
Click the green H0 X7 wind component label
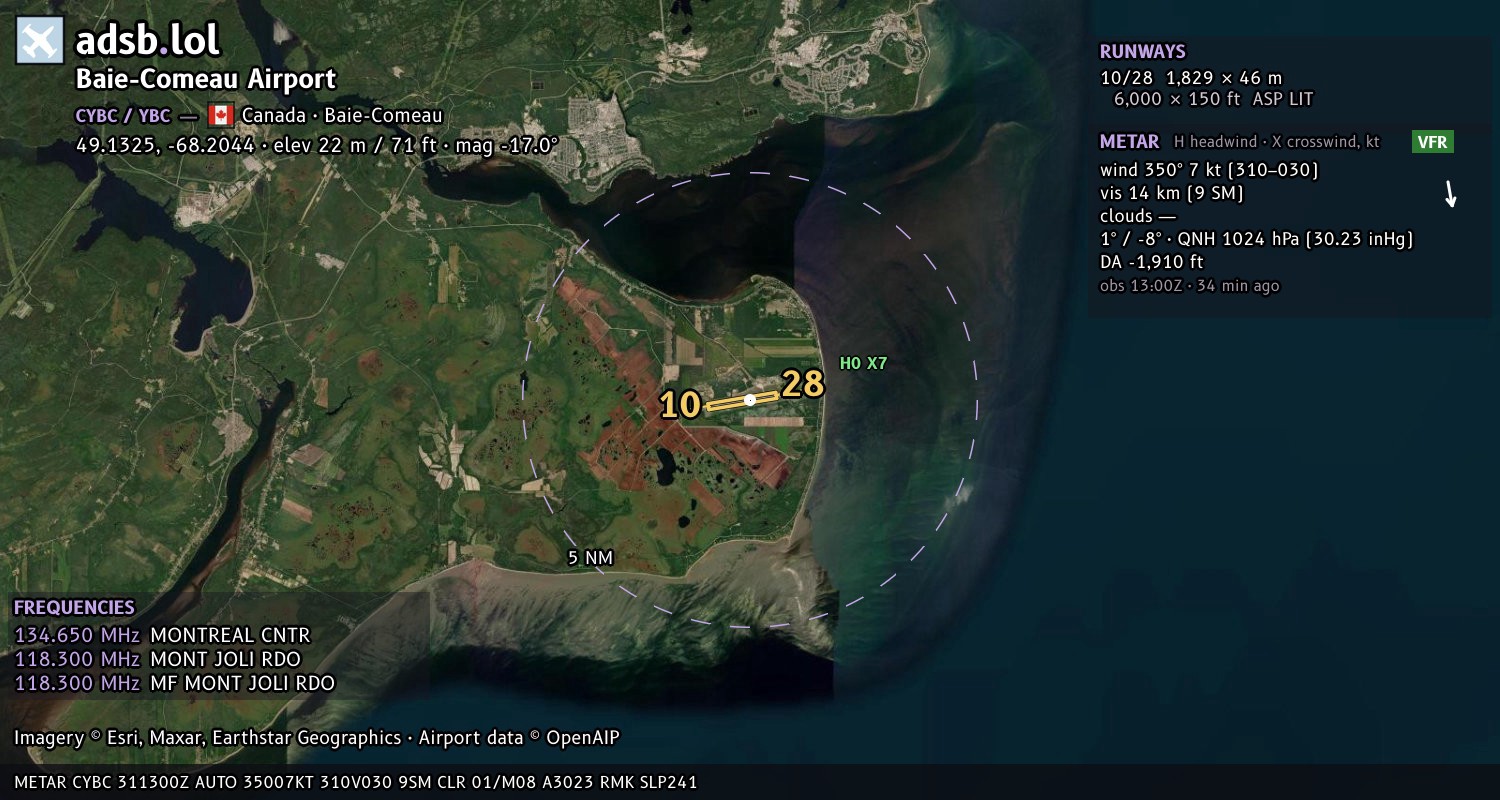[863, 364]
